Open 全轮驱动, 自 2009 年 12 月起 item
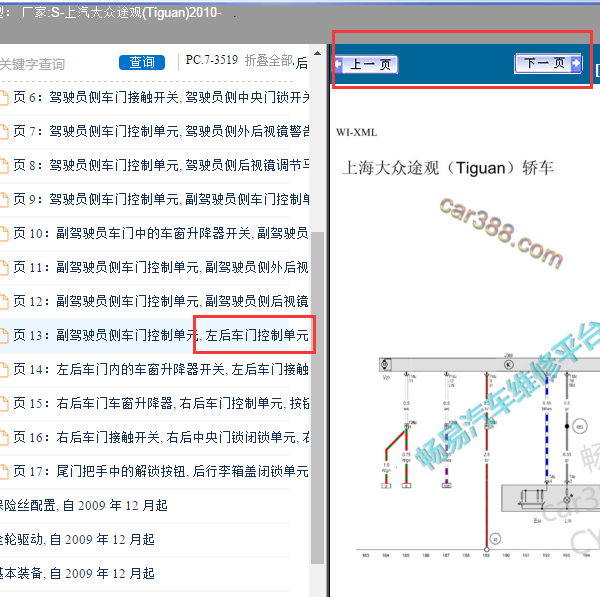The height and width of the screenshot is (597, 600). [x=77, y=540]
